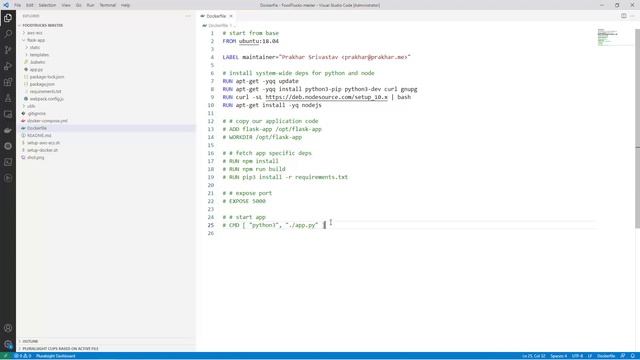Click the split editor icon
The image size is (640, 360).
point(623,16)
